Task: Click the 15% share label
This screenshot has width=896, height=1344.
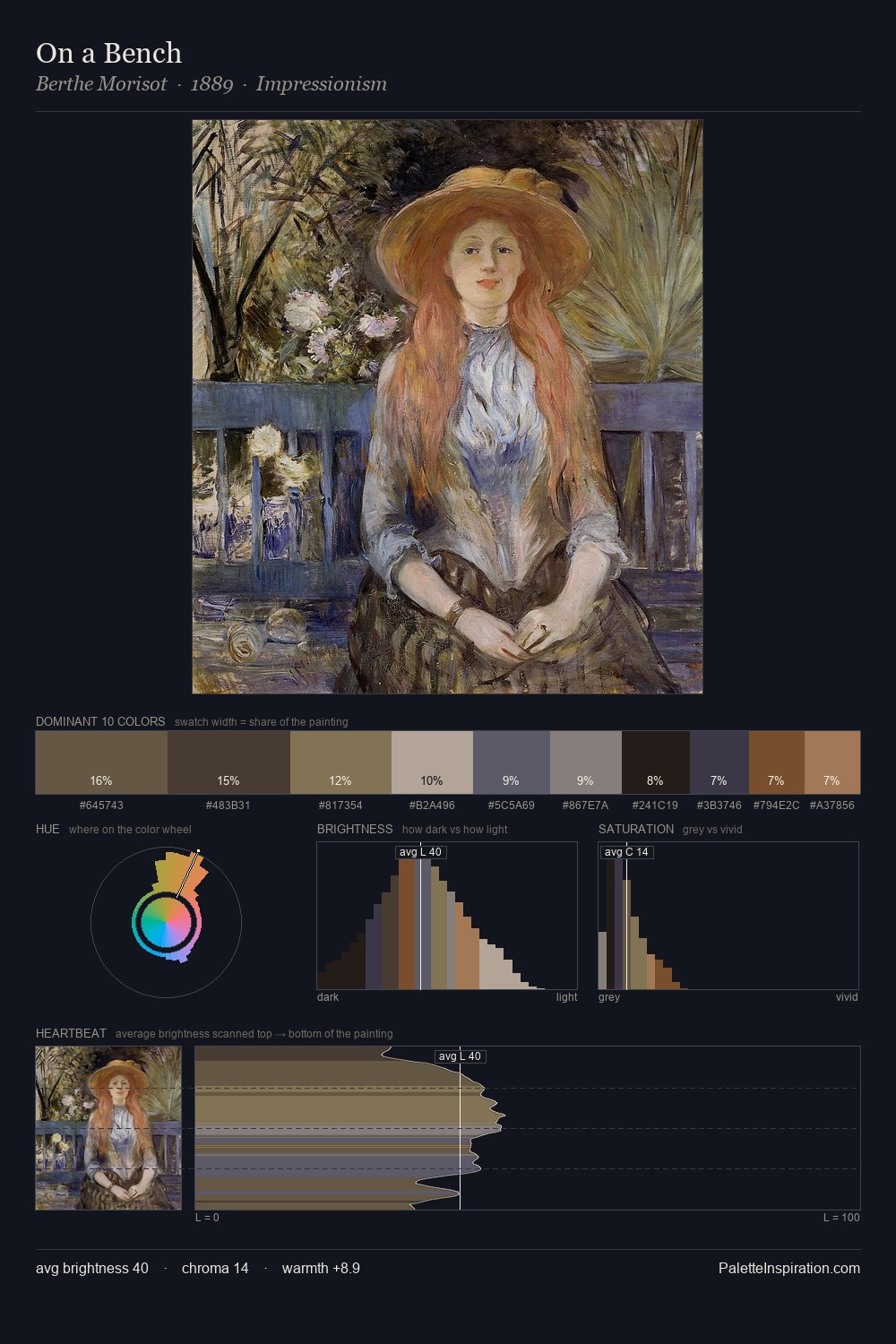Action: pyautogui.click(x=228, y=780)
